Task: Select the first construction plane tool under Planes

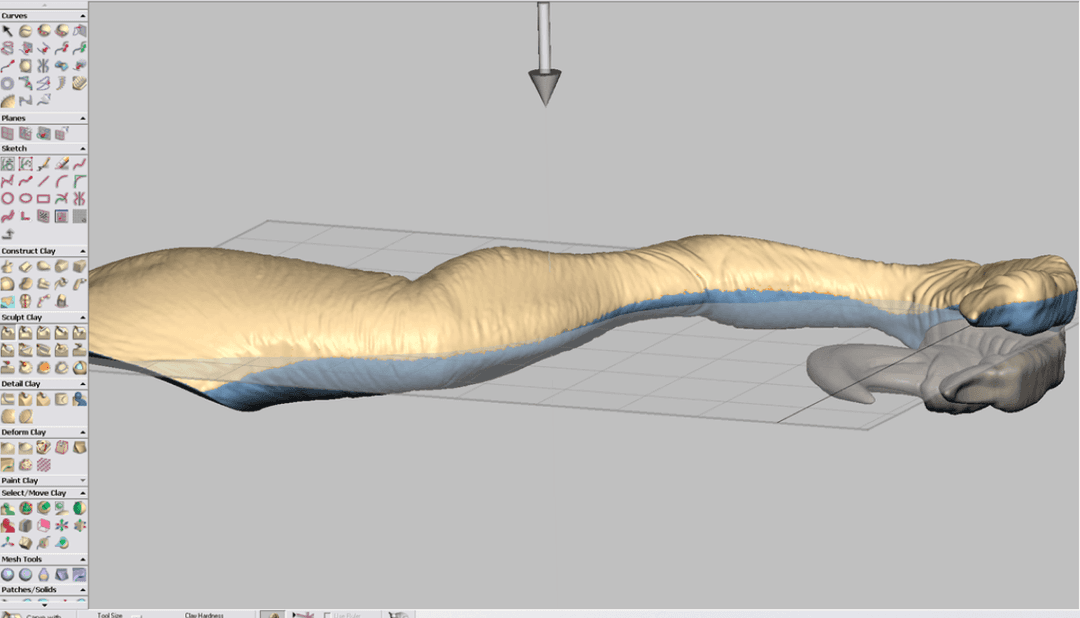Action: click(x=9, y=130)
